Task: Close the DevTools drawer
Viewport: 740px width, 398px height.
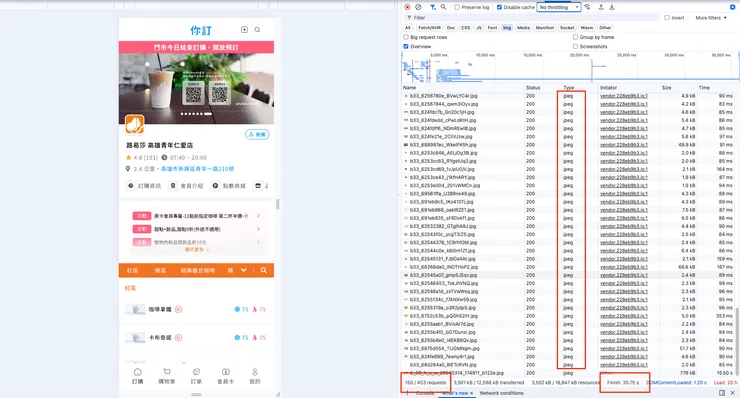Action: pyautogui.click(x=732, y=393)
